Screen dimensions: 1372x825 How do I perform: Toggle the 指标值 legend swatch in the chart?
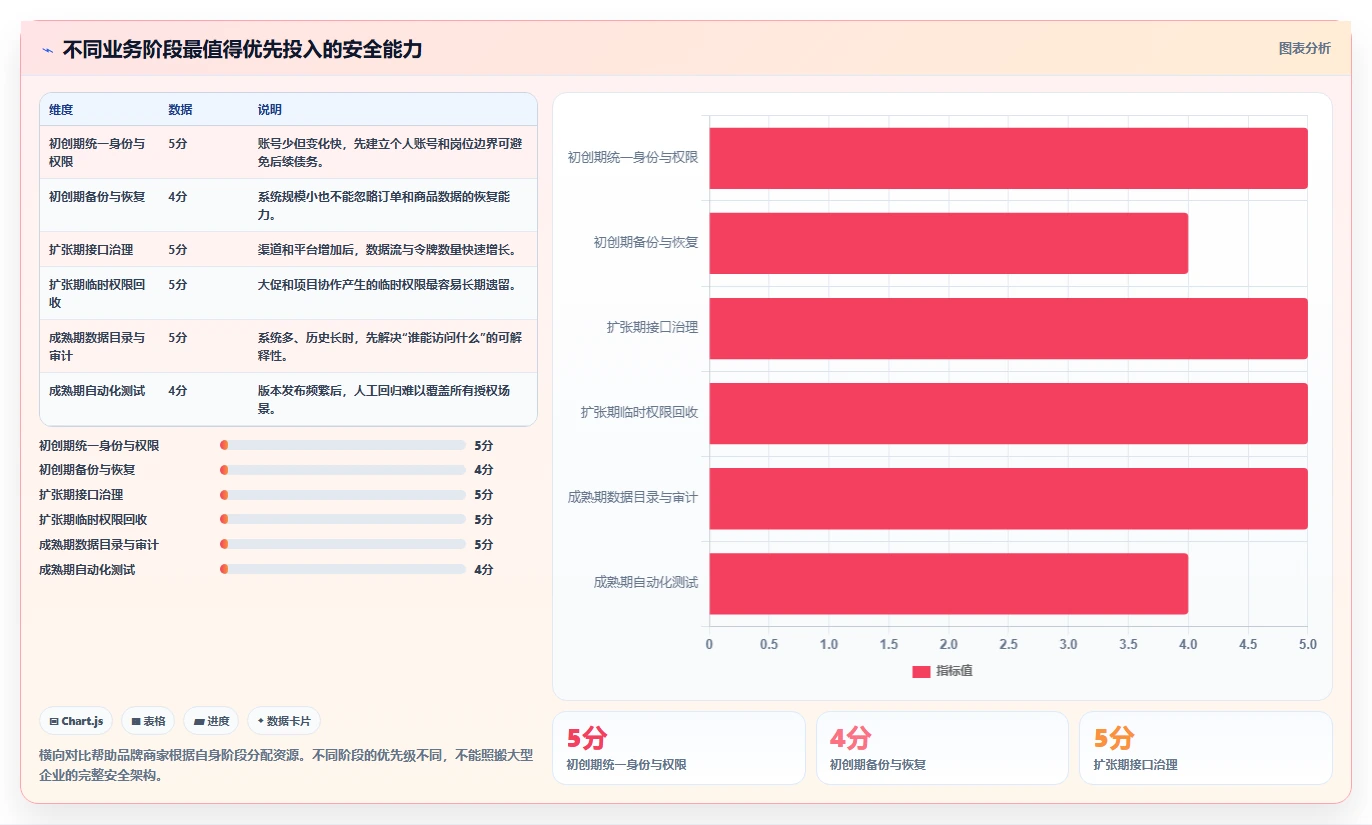(921, 671)
